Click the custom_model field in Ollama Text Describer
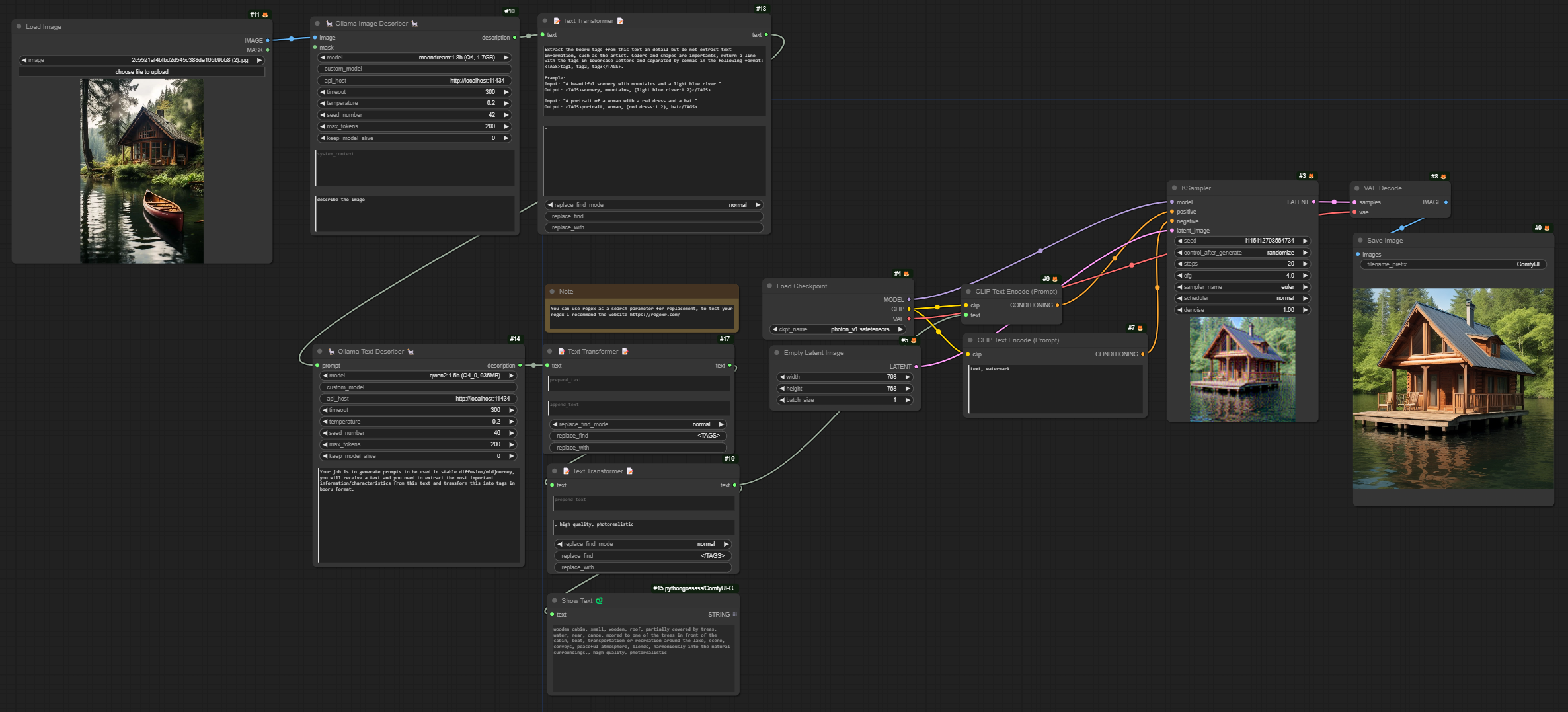The image size is (1568, 712). click(418, 387)
